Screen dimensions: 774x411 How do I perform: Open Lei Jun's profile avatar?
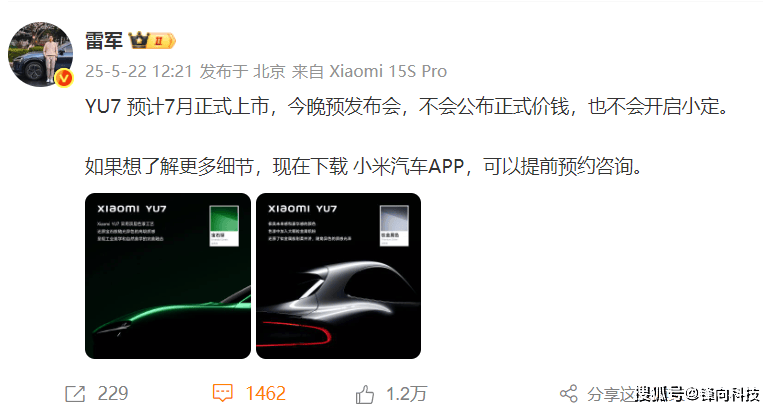tap(40, 54)
